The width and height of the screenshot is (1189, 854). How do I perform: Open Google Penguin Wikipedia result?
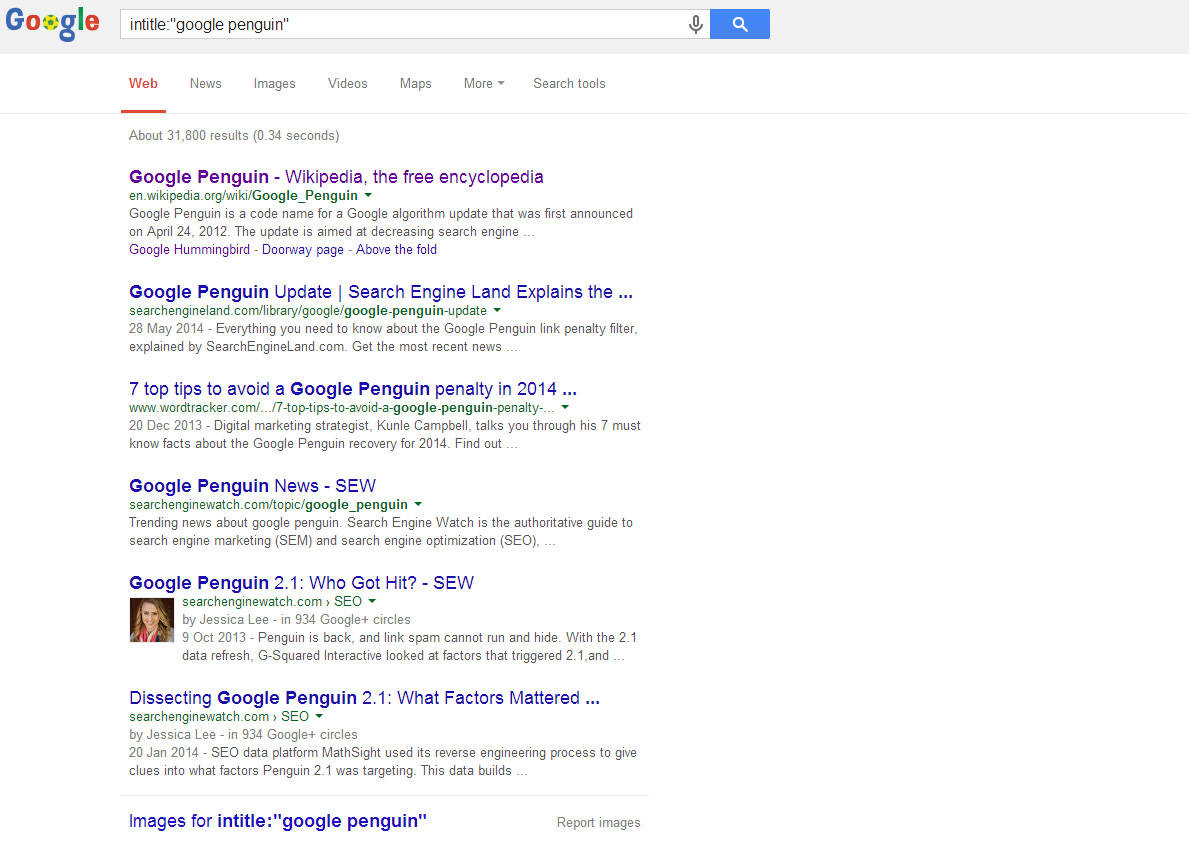(336, 177)
